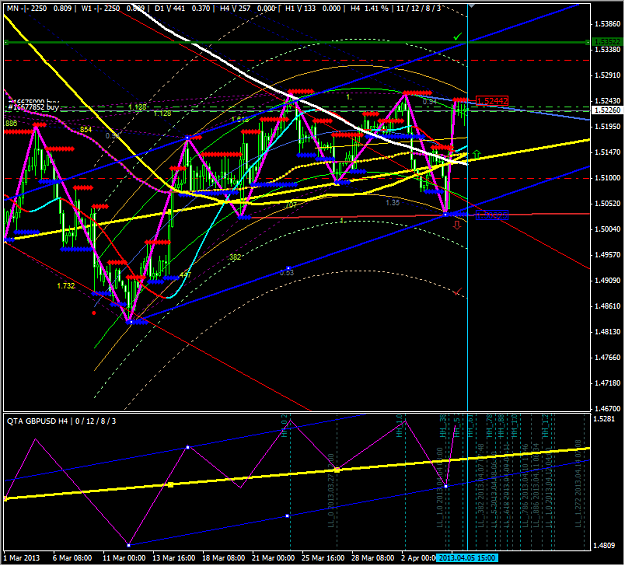Viewport: 625px width, 566px height.
Task: Select the channel anchor at the April low near 1.50325
Action: tap(445, 215)
